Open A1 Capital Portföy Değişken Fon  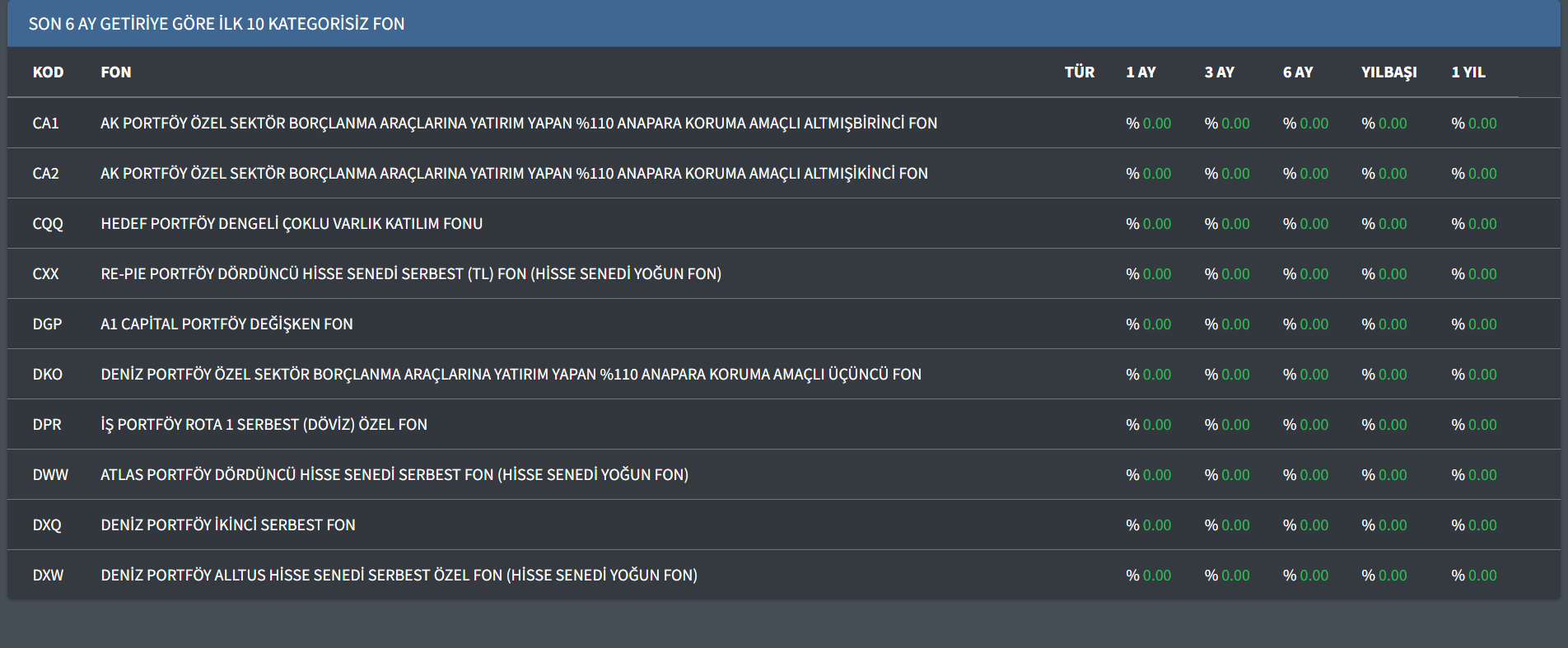point(226,324)
